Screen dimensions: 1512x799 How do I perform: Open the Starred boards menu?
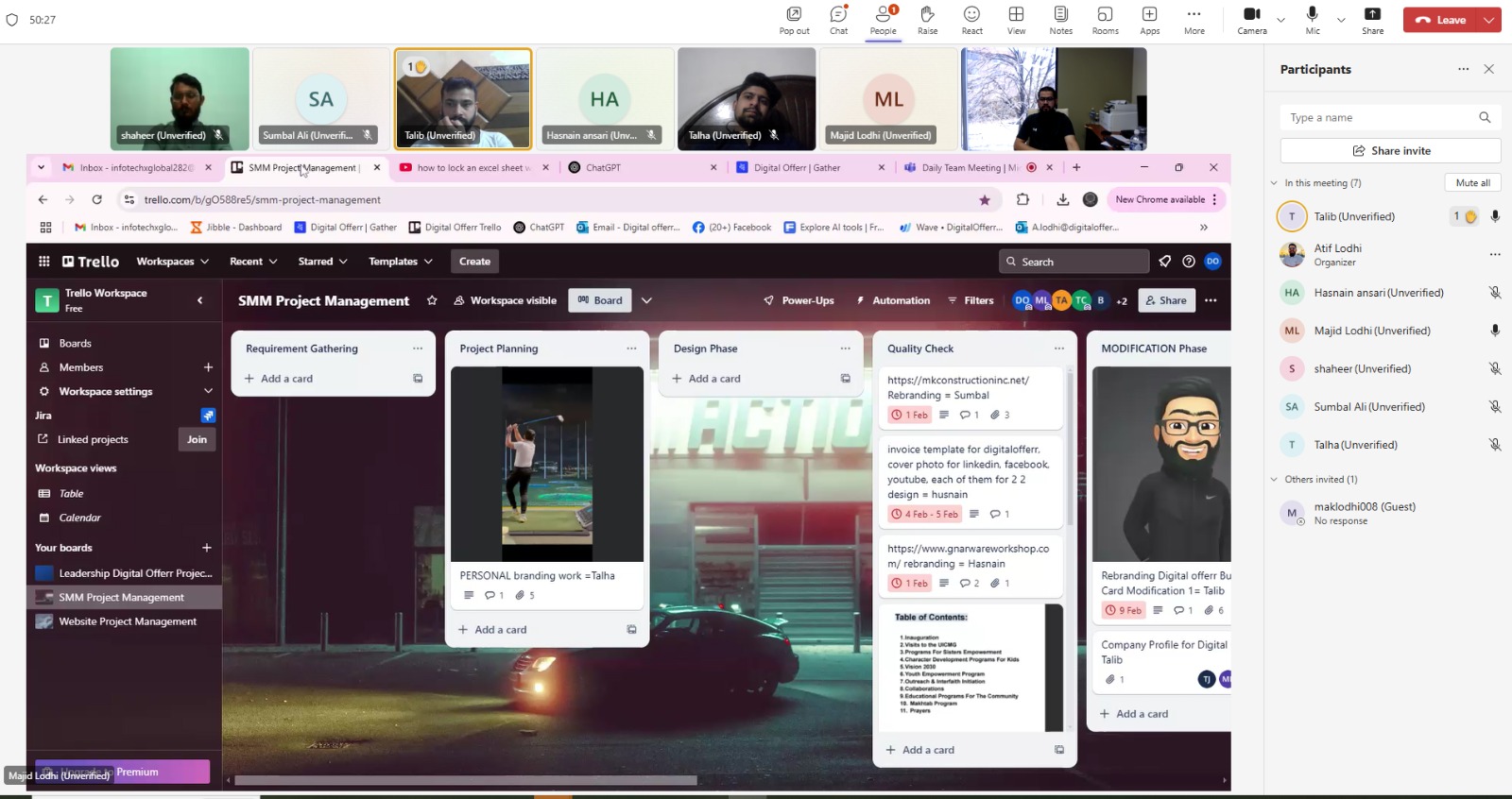point(322,262)
